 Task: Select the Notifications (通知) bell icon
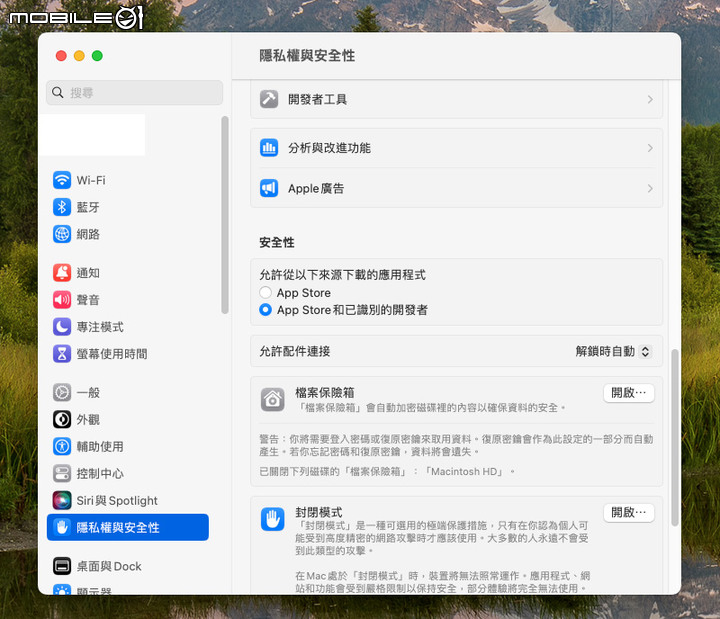(x=62, y=273)
